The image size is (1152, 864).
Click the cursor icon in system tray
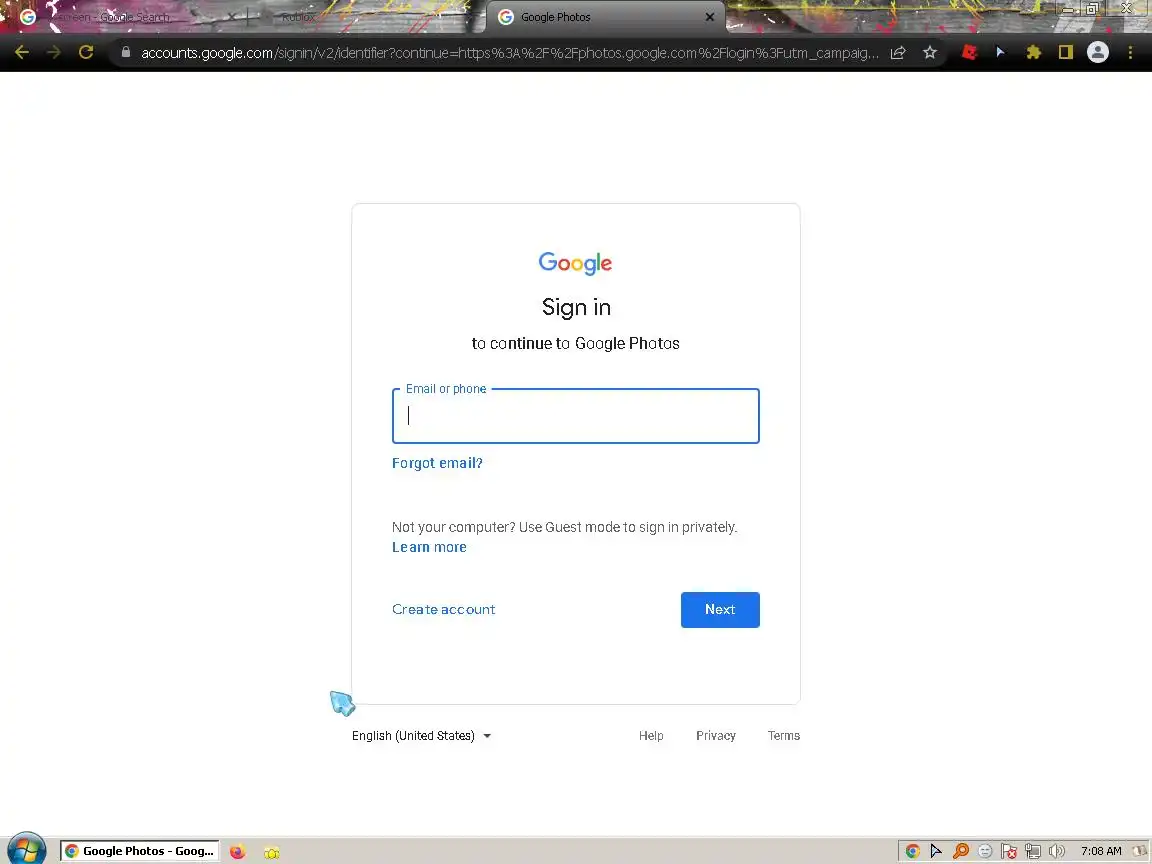click(x=936, y=851)
